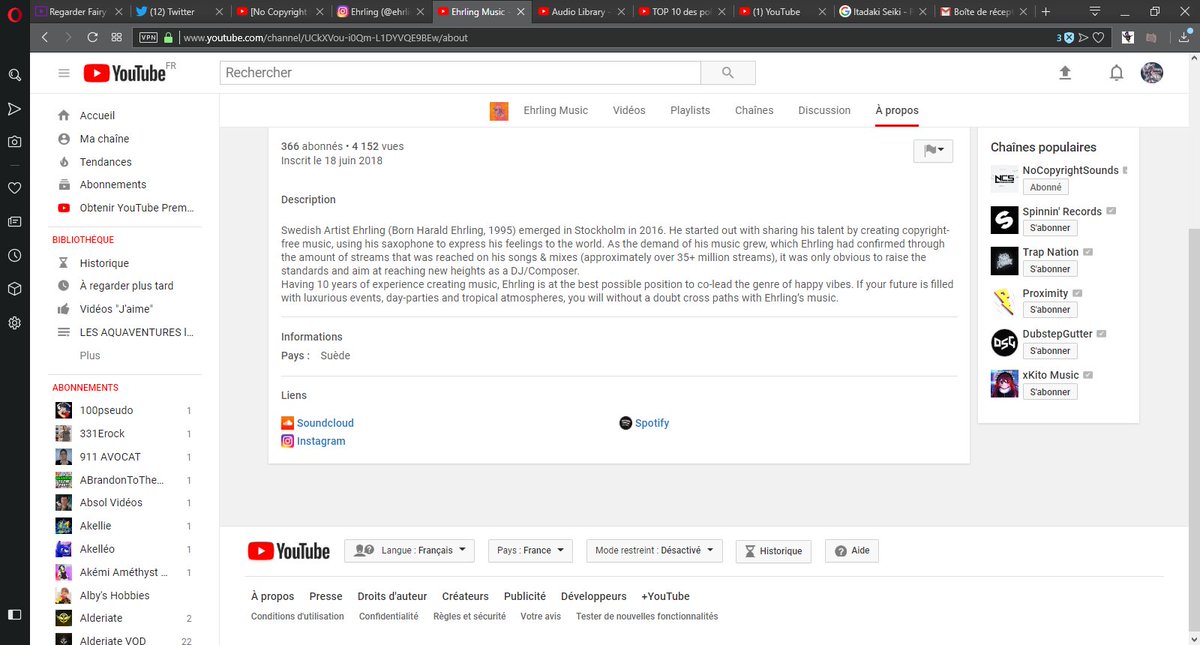The height and width of the screenshot is (645, 1200).
Task: Switch to the Audio Library browser tab
Action: (x=582, y=12)
